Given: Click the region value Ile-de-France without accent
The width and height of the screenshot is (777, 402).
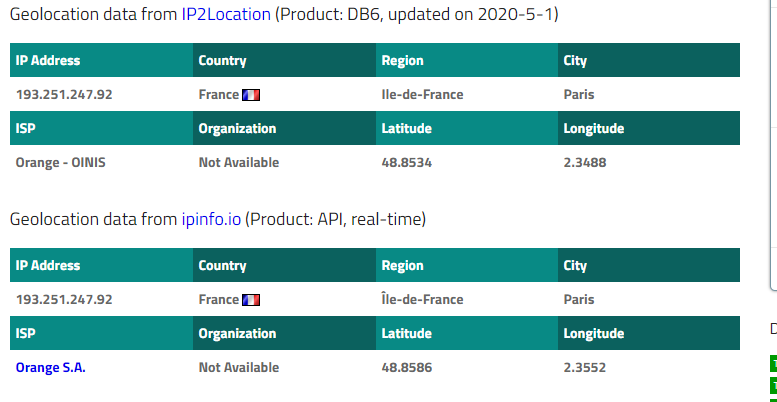Looking at the screenshot, I should click(422, 94).
